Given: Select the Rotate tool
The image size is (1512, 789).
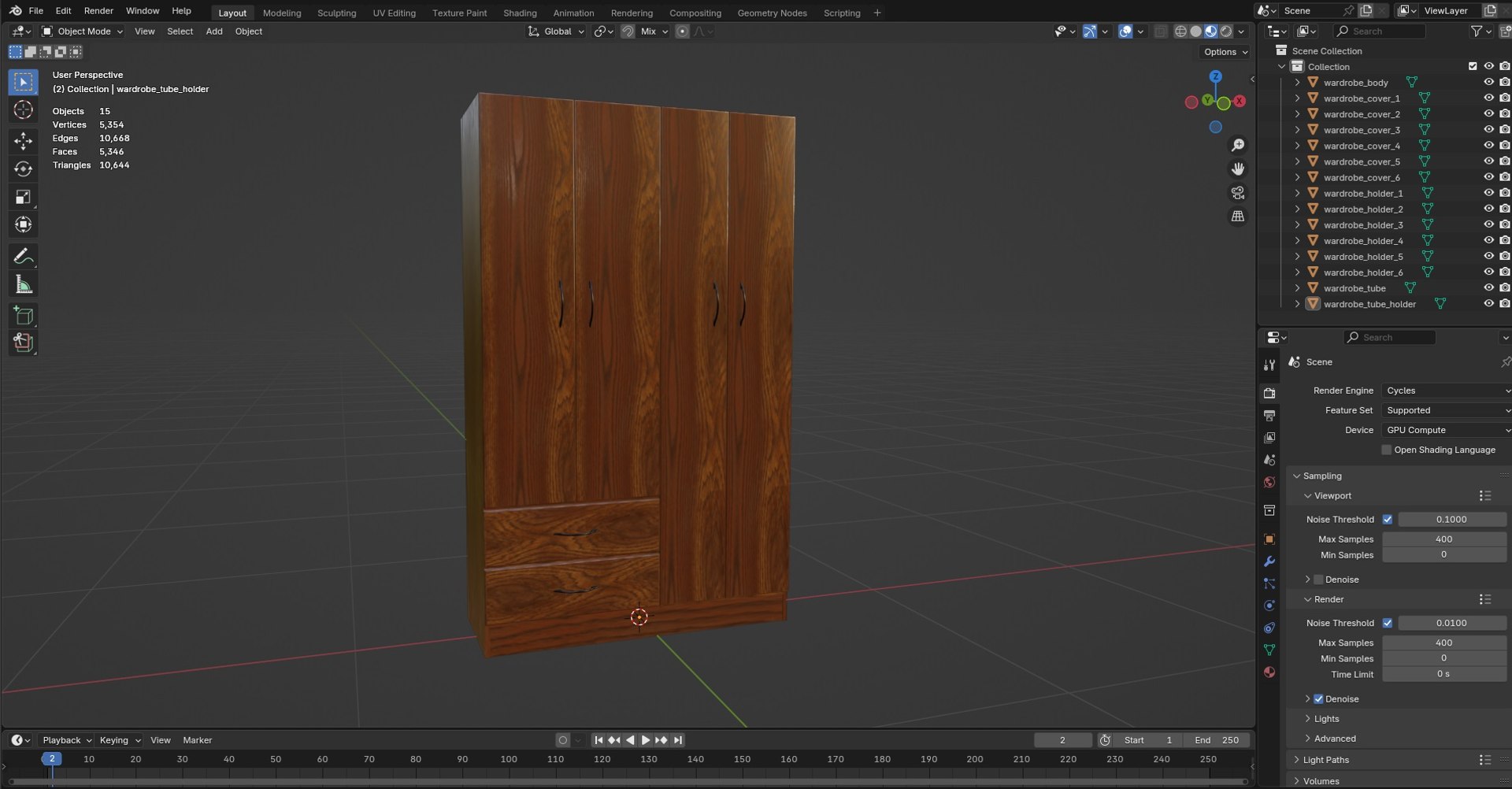Looking at the screenshot, I should (23, 169).
